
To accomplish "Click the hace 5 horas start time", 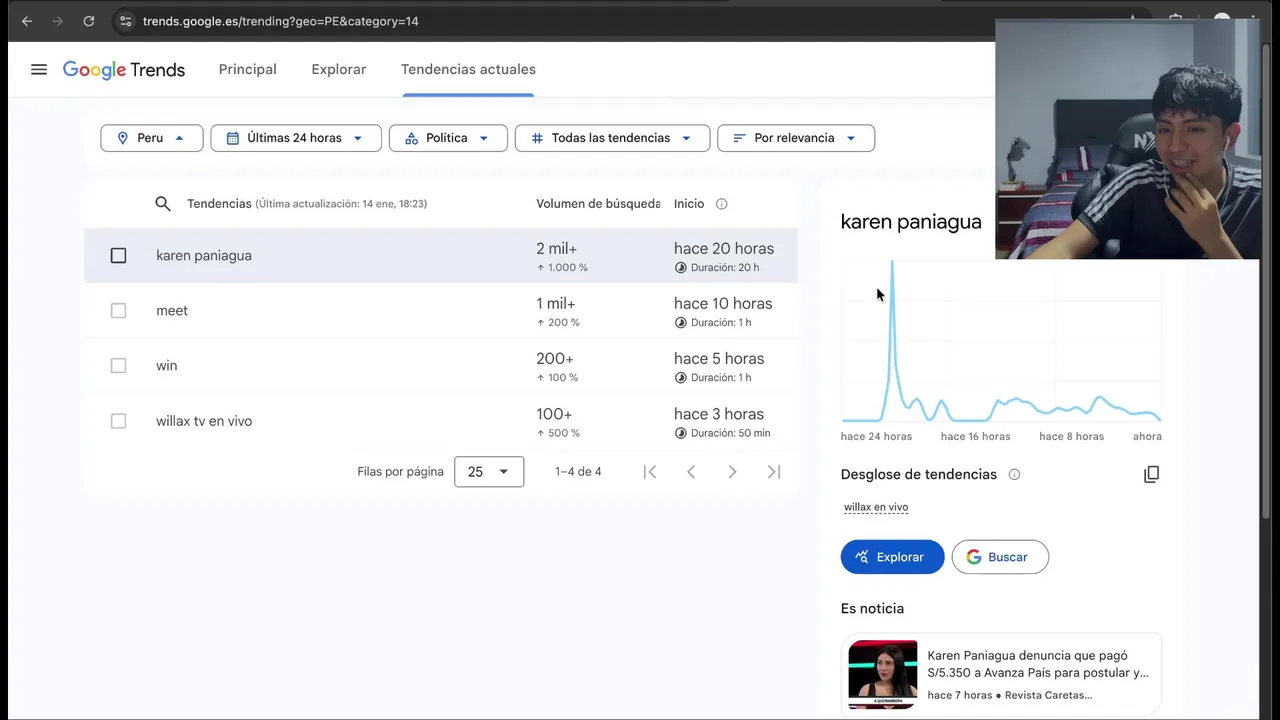I will coord(719,359).
